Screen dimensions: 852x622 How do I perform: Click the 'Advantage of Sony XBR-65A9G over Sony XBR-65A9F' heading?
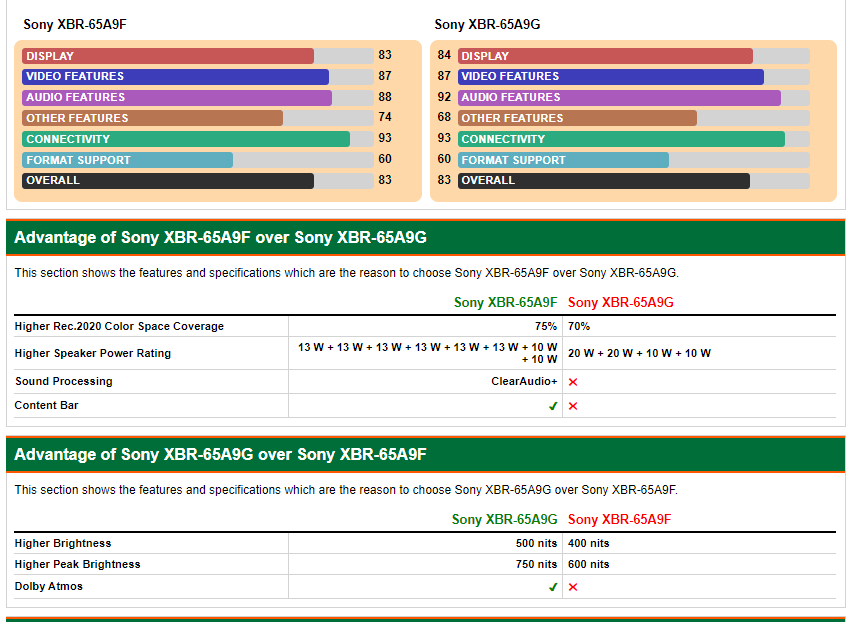pos(221,454)
